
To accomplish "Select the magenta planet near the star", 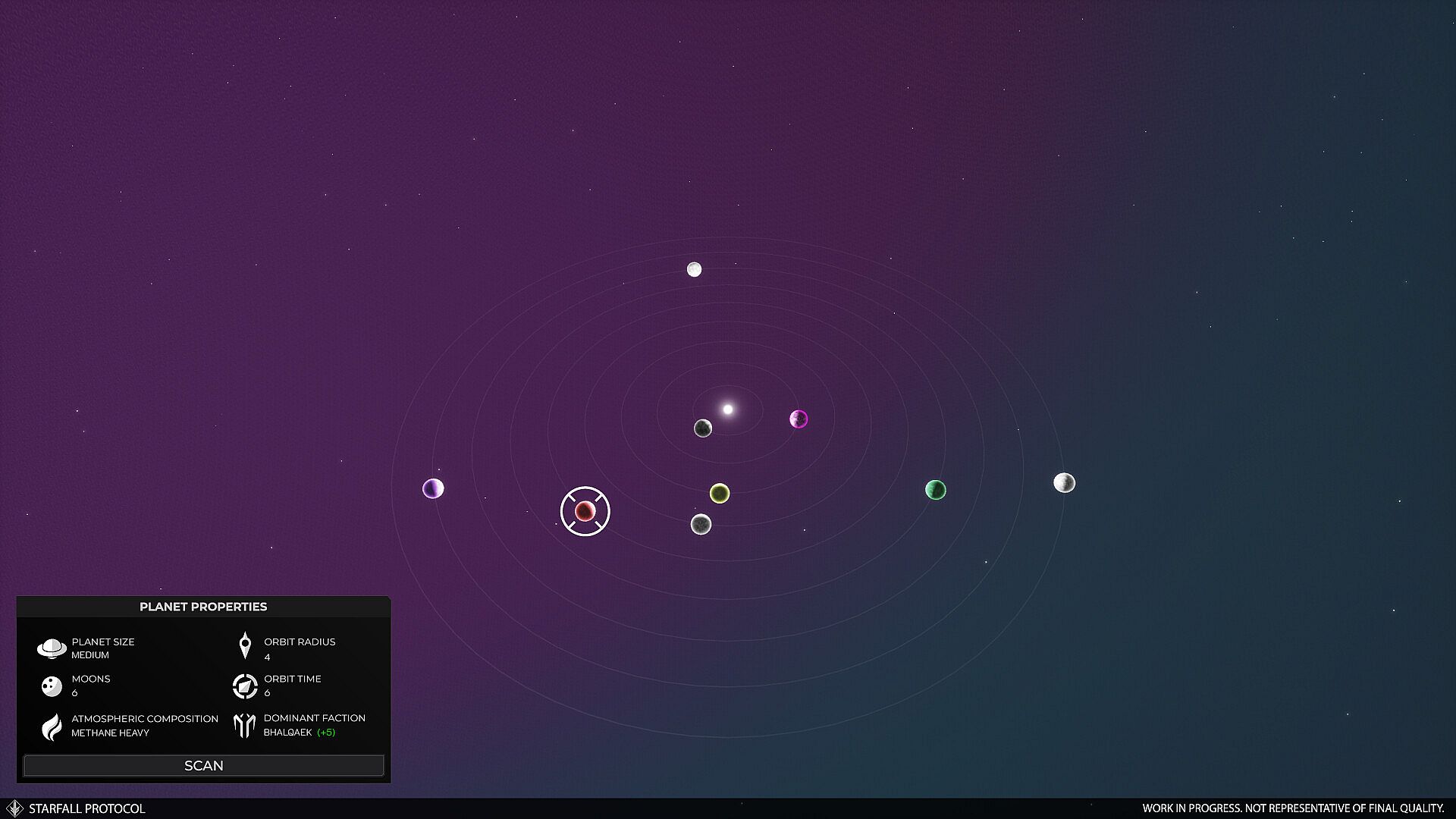I will (799, 419).
